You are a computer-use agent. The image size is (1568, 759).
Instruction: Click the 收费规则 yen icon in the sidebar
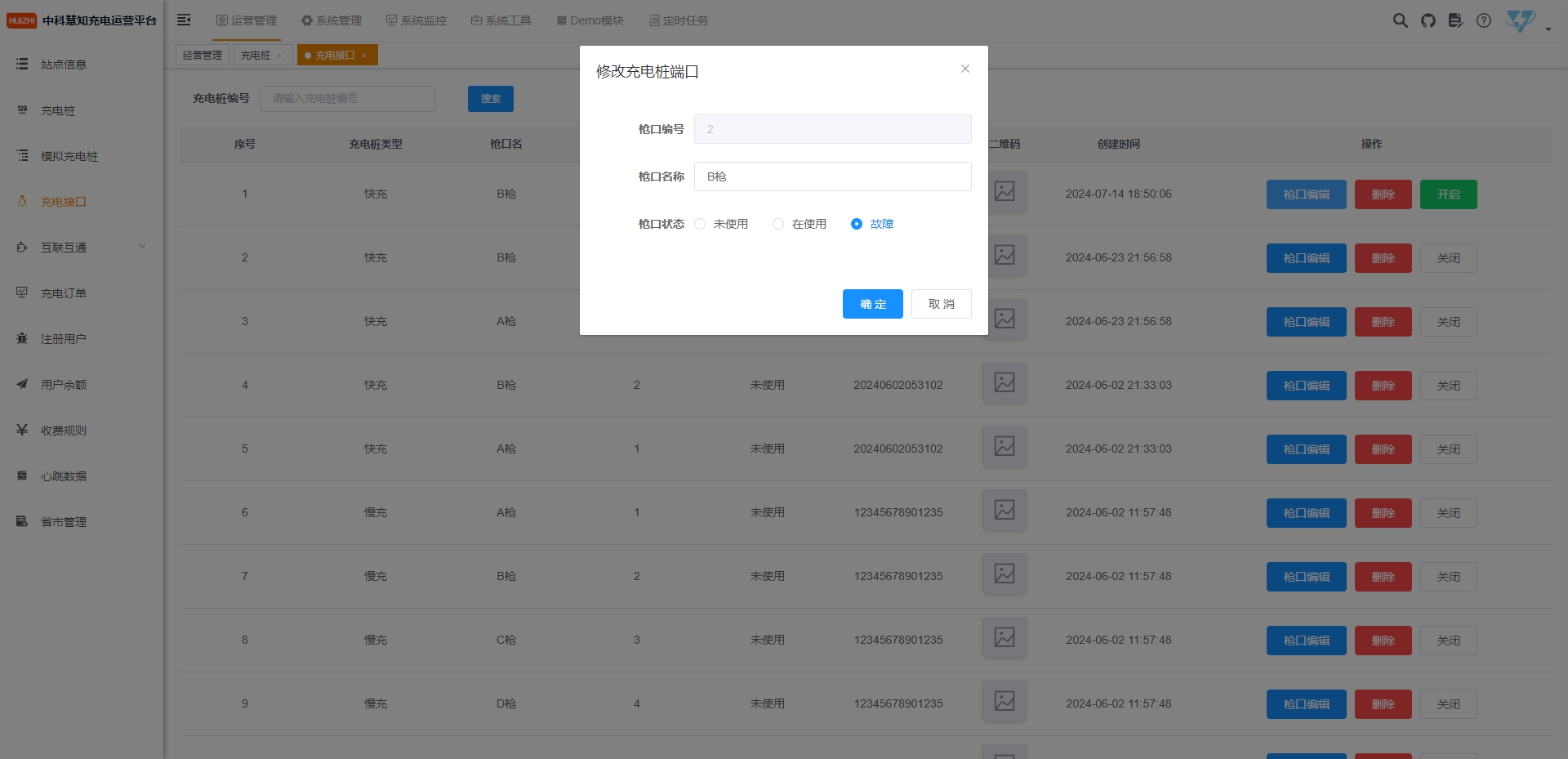click(22, 430)
